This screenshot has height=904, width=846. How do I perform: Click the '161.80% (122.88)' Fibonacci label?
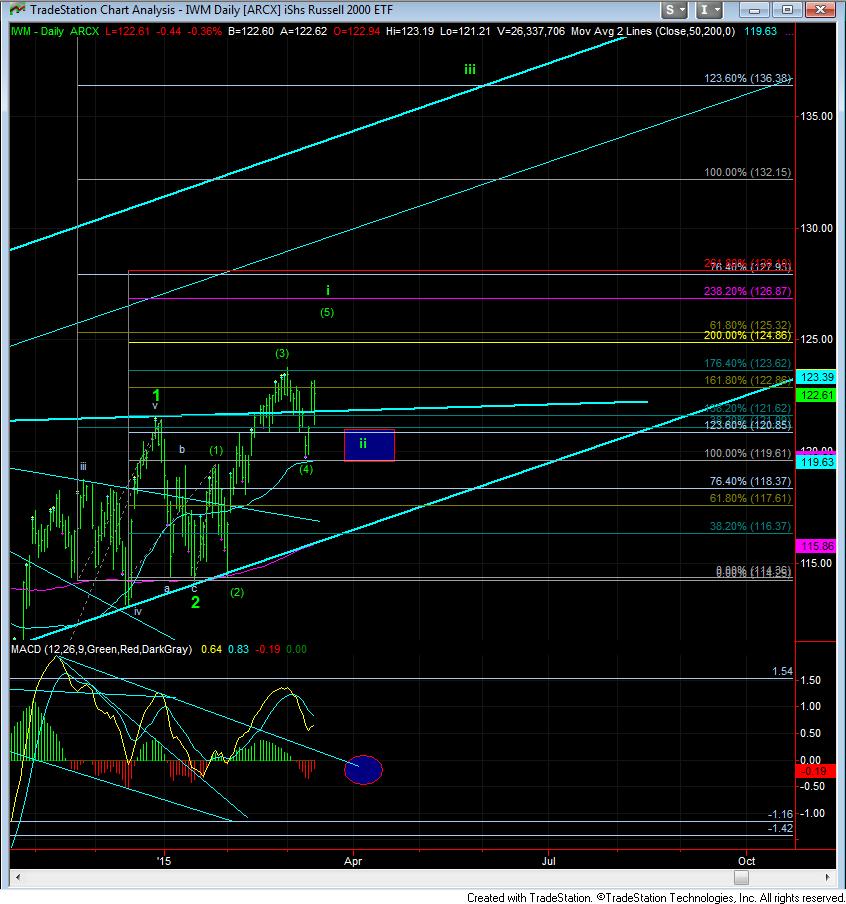[747, 380]
